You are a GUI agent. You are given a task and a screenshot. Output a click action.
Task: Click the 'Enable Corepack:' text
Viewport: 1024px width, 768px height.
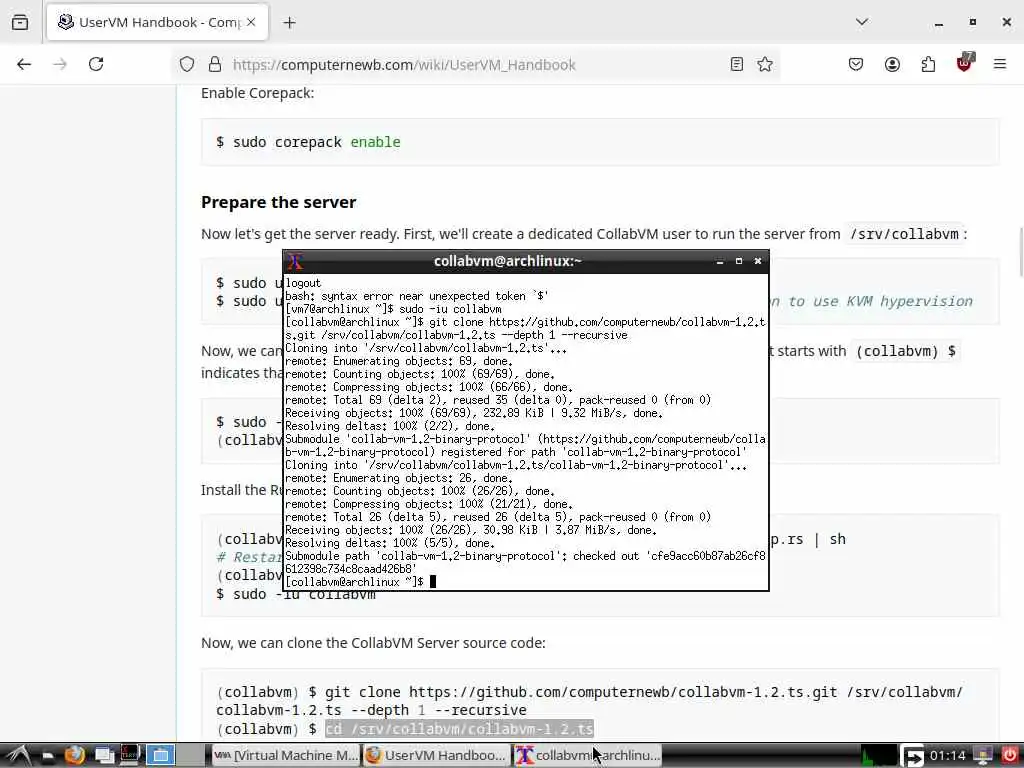coord(257,93)
